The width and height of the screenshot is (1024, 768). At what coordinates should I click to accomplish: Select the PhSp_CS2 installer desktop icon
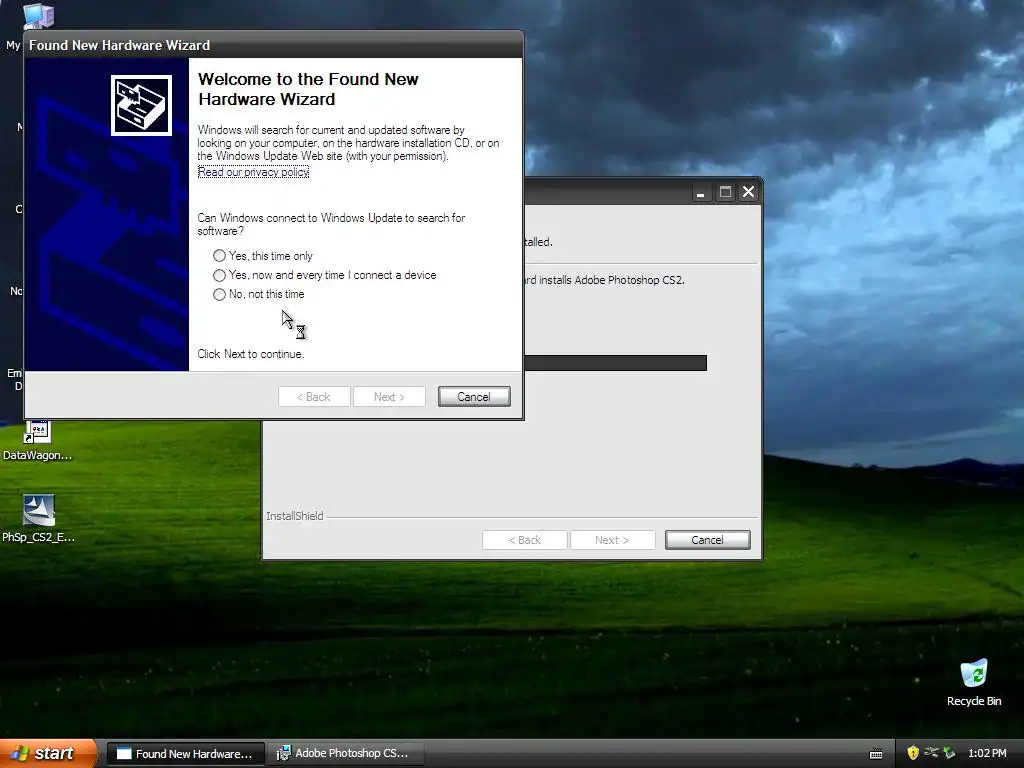coord(39,510)
